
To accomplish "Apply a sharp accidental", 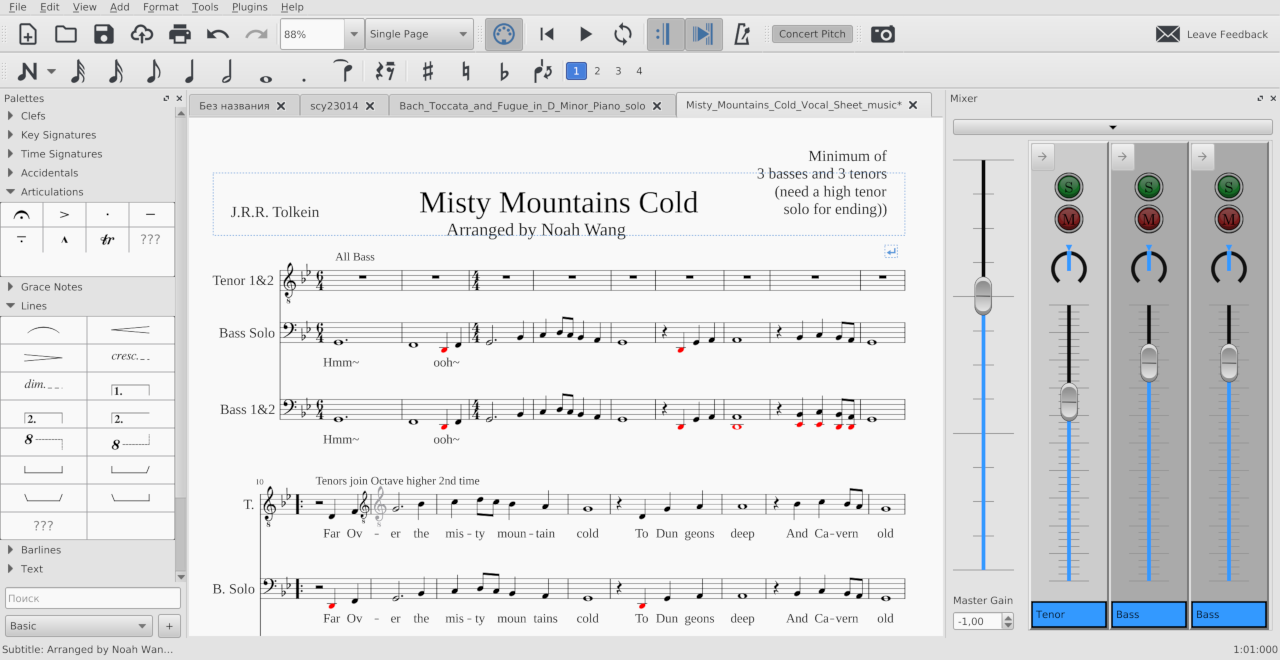I will 428,71.
